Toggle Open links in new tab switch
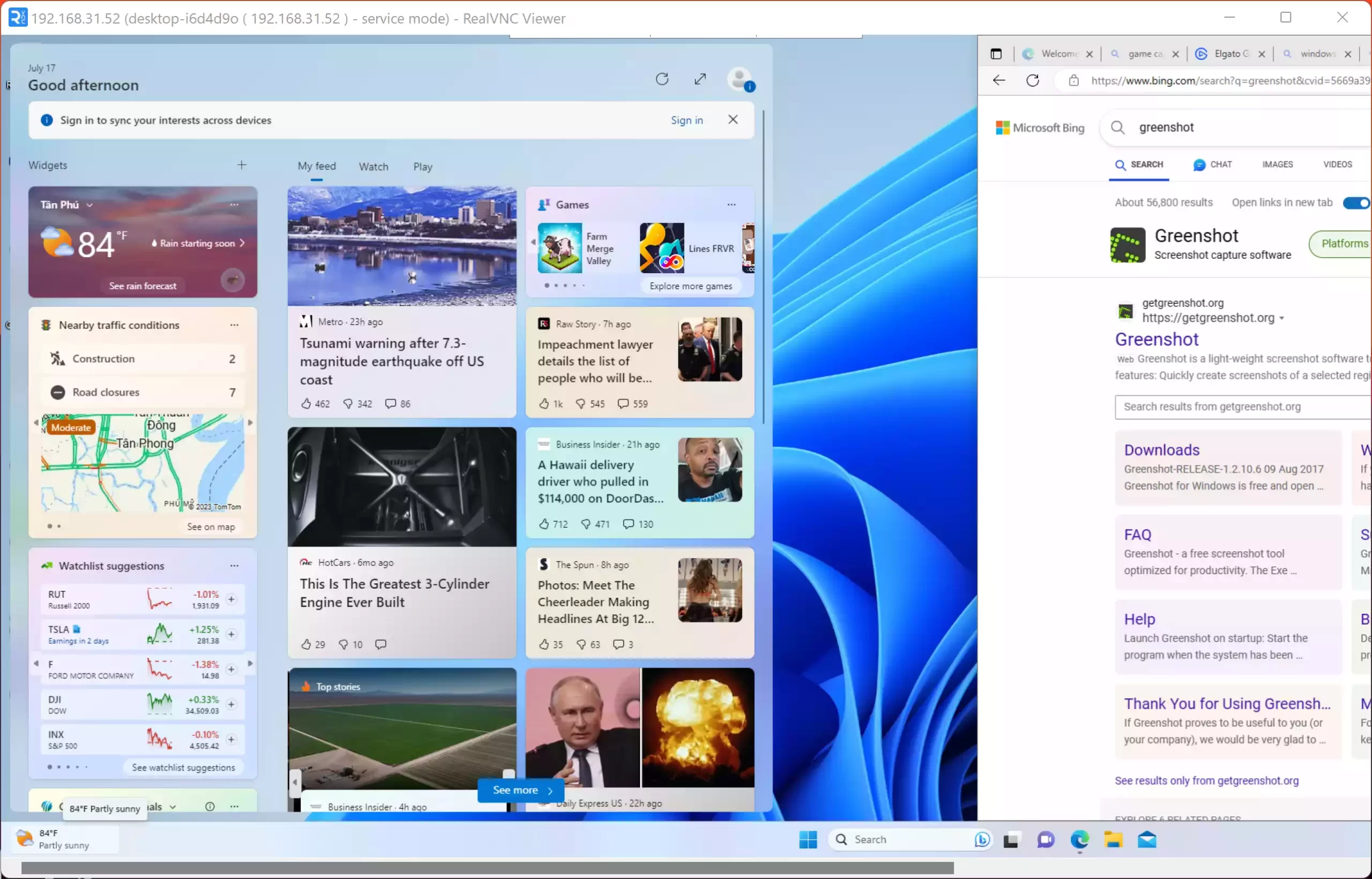Viewport: 1372px width, 879px height. [1356, 202]
